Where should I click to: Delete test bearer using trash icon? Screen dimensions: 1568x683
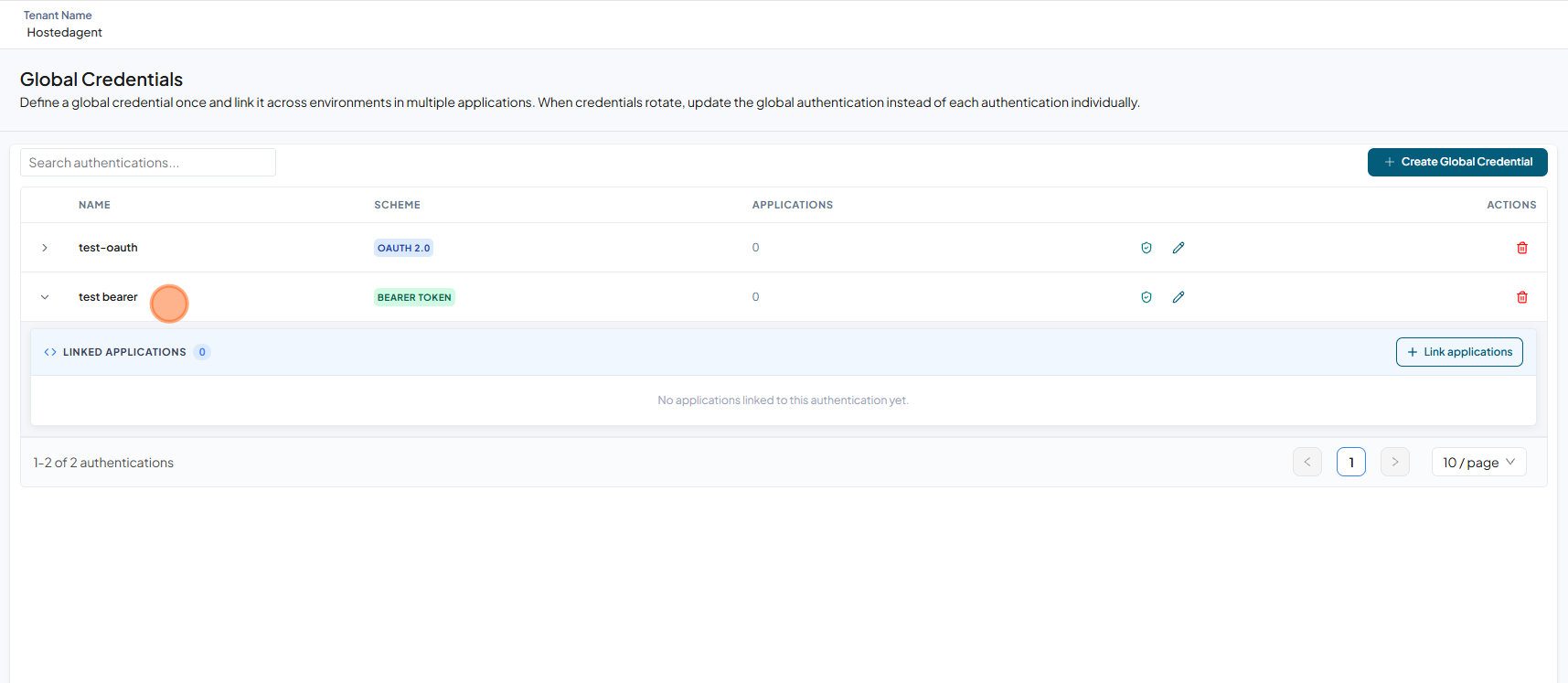(1522, 297)
